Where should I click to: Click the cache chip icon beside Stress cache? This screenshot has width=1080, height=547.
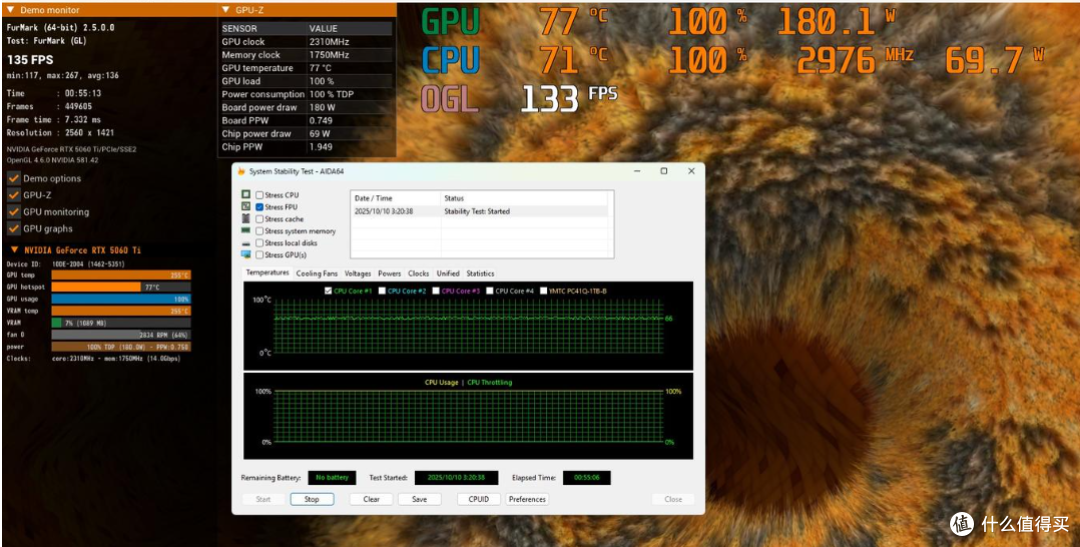tap(246, 218)
